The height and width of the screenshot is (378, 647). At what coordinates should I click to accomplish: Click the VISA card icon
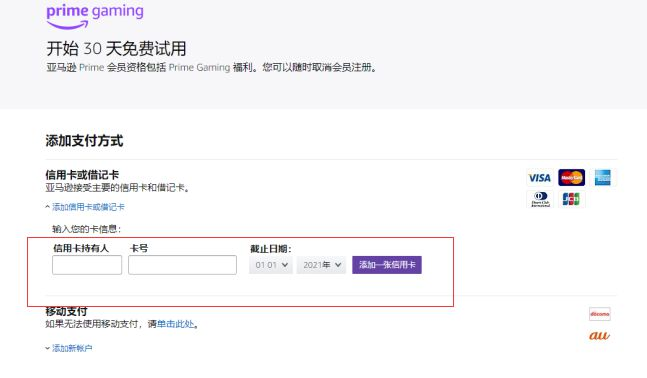(540, 178)
